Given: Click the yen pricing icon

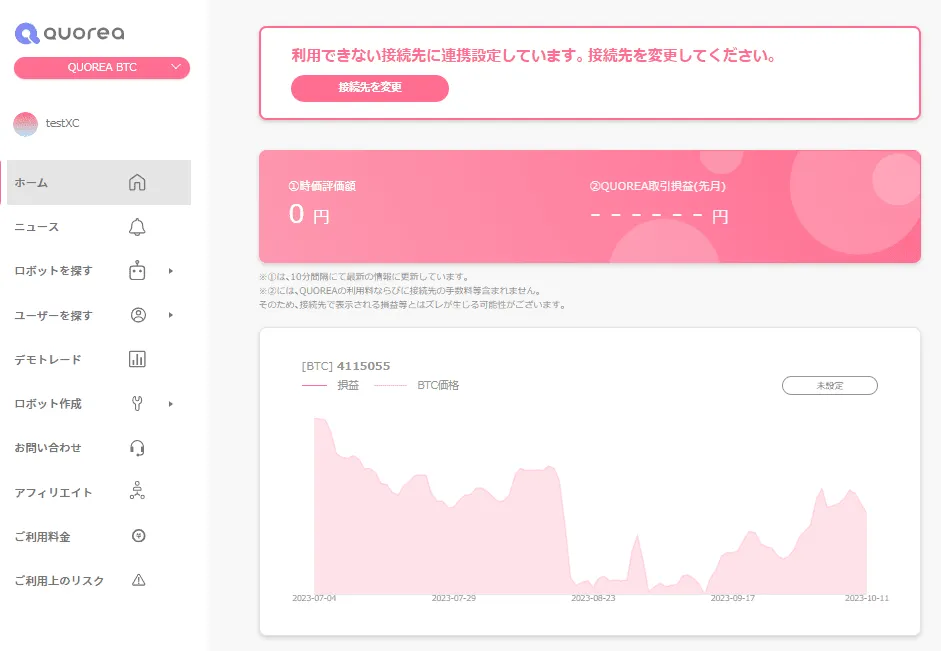Looking at the screenshot, I should (x=138, y=536).
